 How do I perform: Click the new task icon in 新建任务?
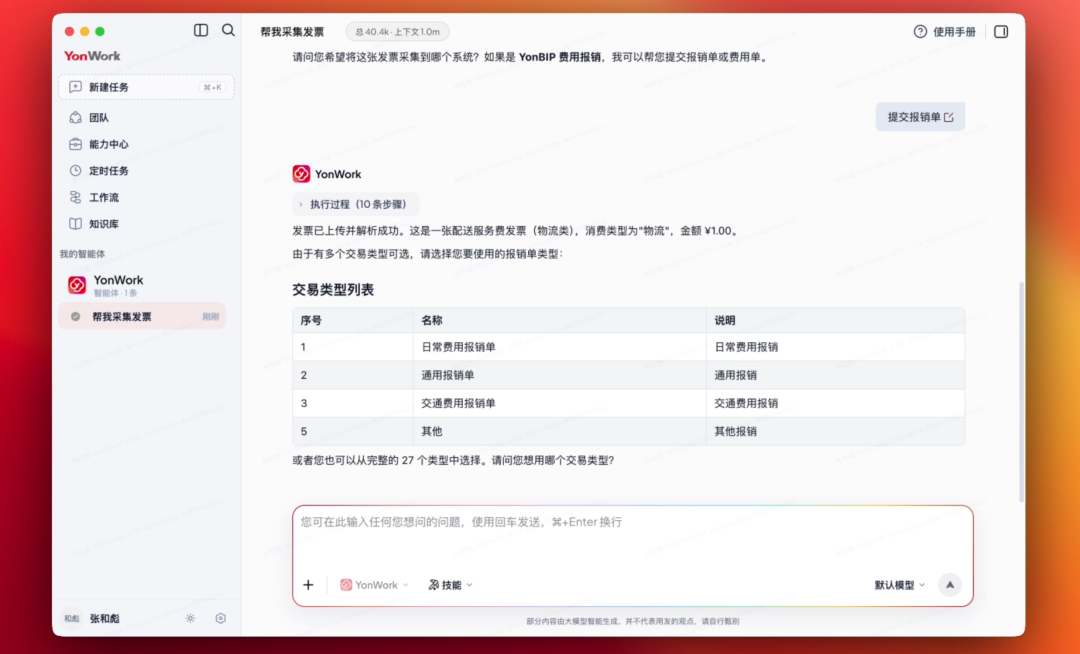coord(75,87)
